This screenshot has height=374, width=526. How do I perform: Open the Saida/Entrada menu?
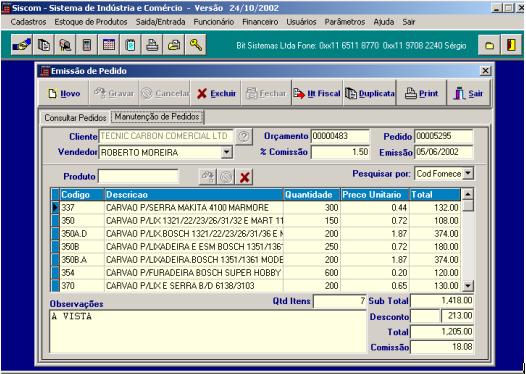[160, 22]
